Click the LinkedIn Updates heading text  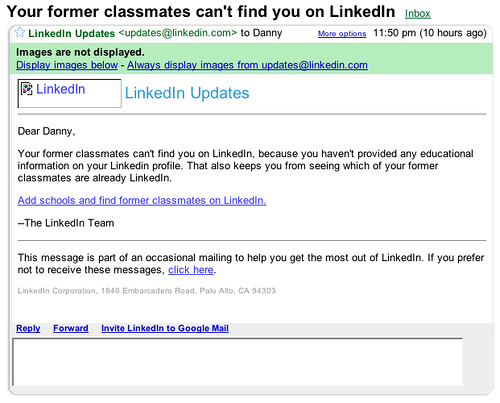pos(187,93)
